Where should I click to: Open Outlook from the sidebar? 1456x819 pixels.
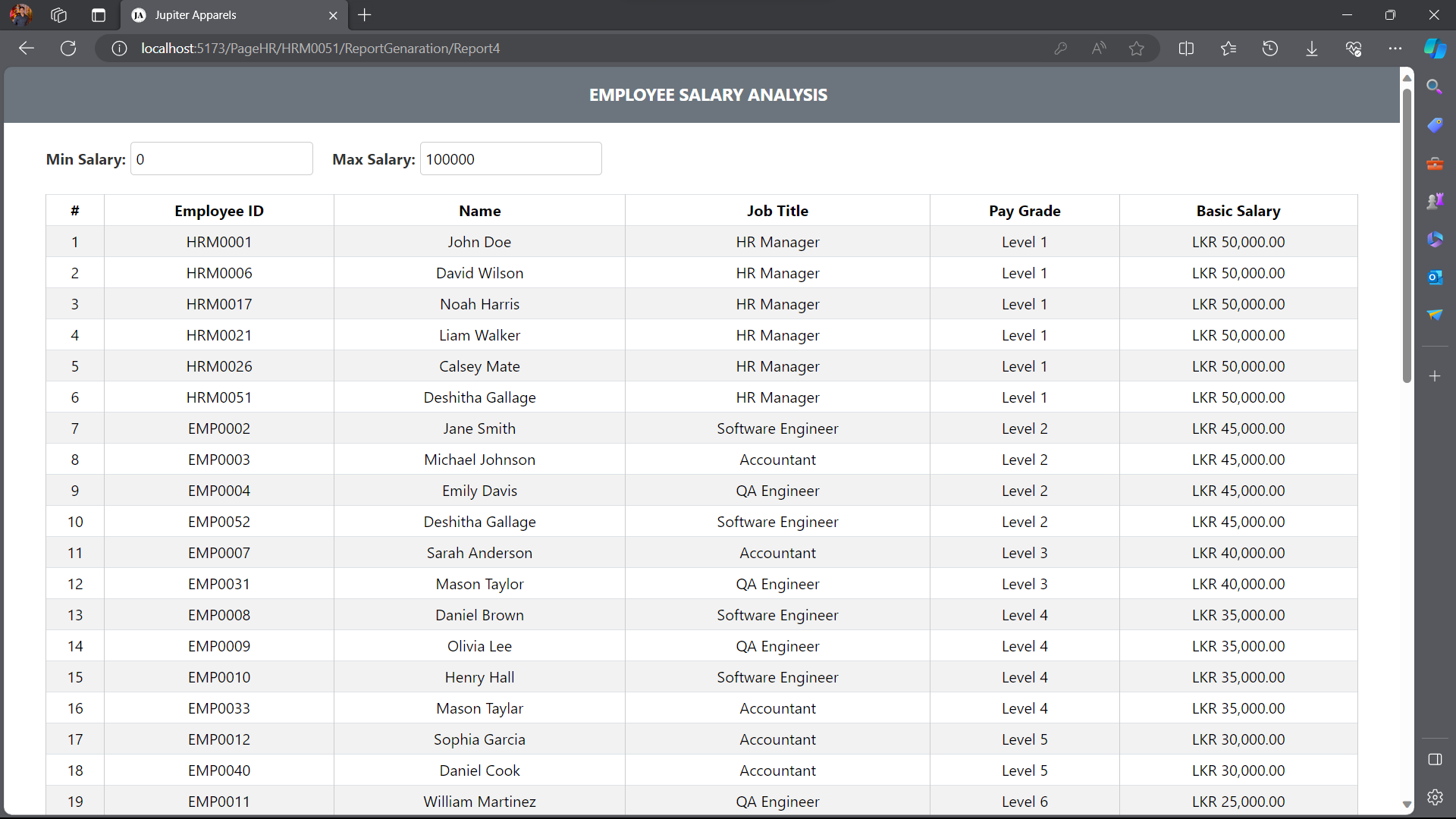click(1435, 277)
